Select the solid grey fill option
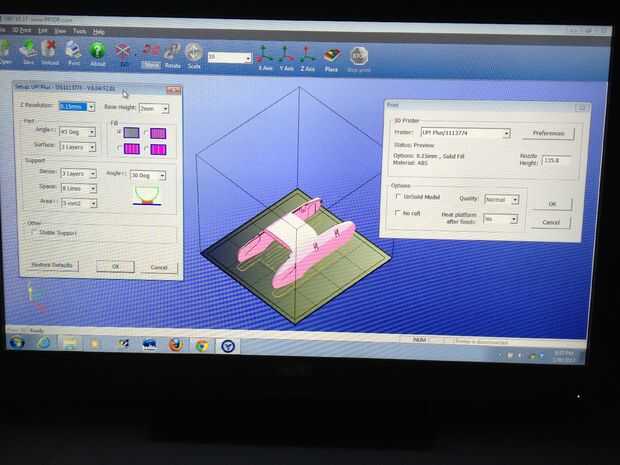Viewport: 620px width, 465px height. pos(131,133)
